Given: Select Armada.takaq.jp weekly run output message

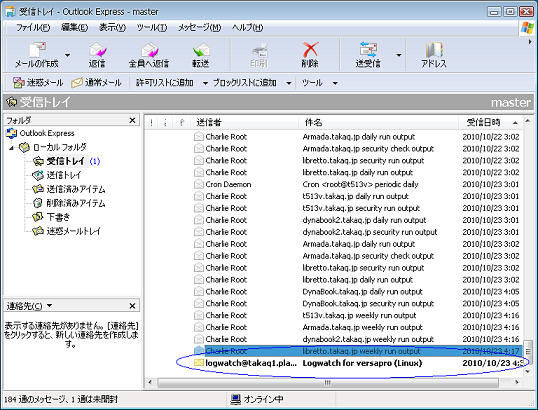Looking at the screenshot, I should (x=357, y=327).
